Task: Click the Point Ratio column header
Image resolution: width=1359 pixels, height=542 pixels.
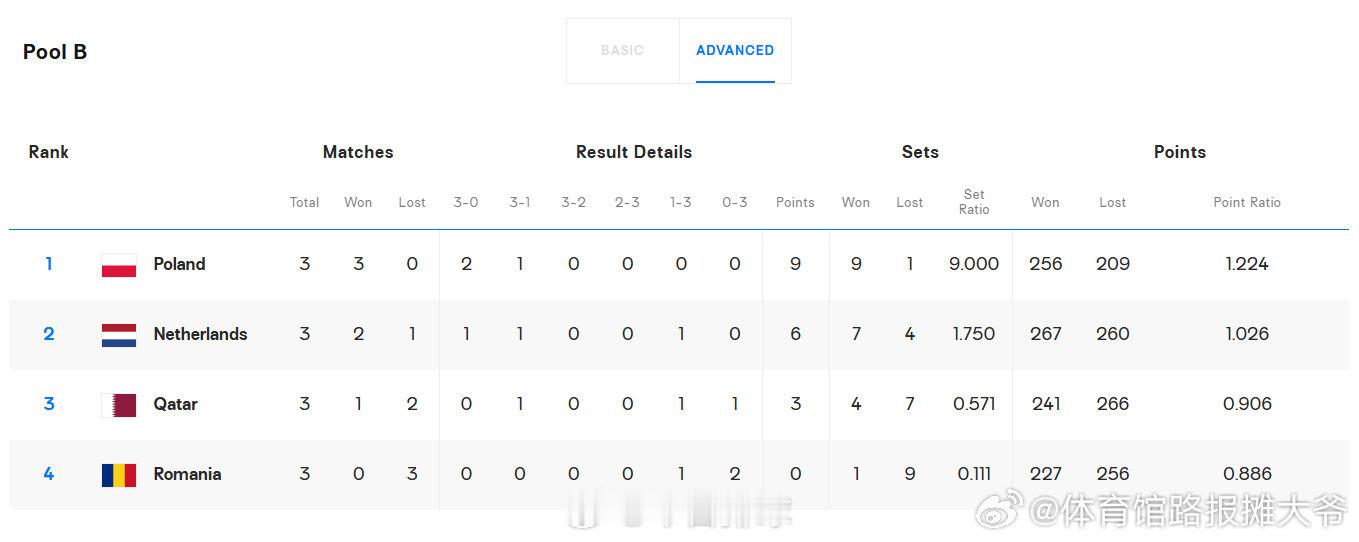Action: tap(1247, 202)
